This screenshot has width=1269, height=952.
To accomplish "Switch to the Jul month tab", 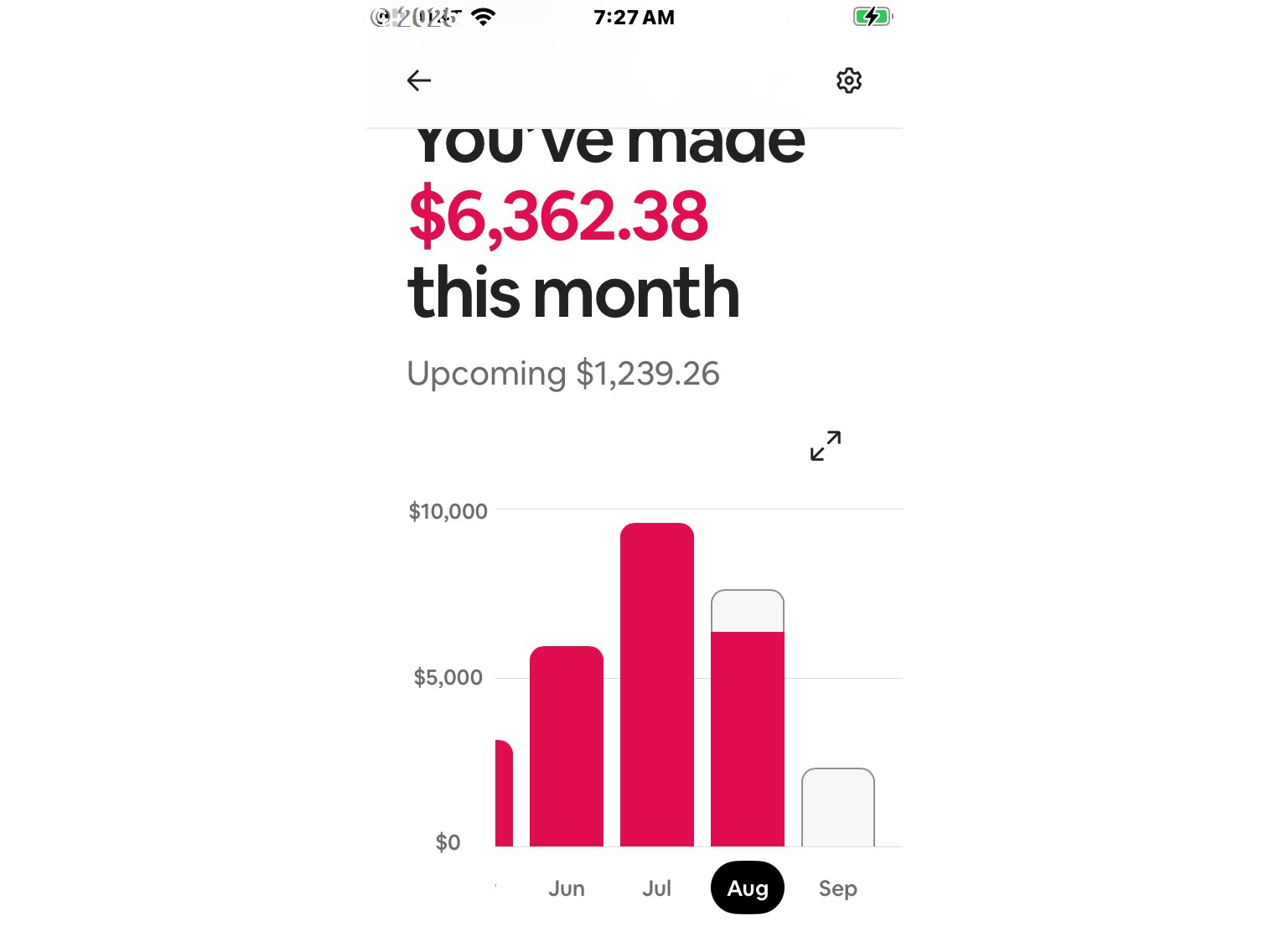I will (x=657, y=888).
